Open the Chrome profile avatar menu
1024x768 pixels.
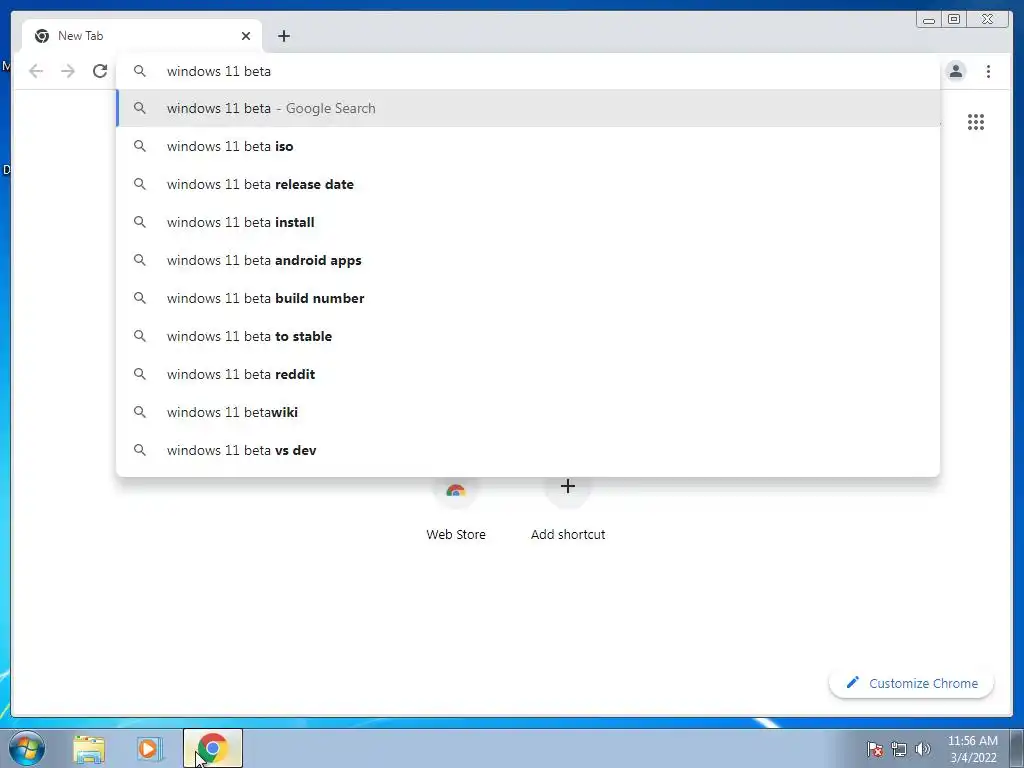[955, 71]
